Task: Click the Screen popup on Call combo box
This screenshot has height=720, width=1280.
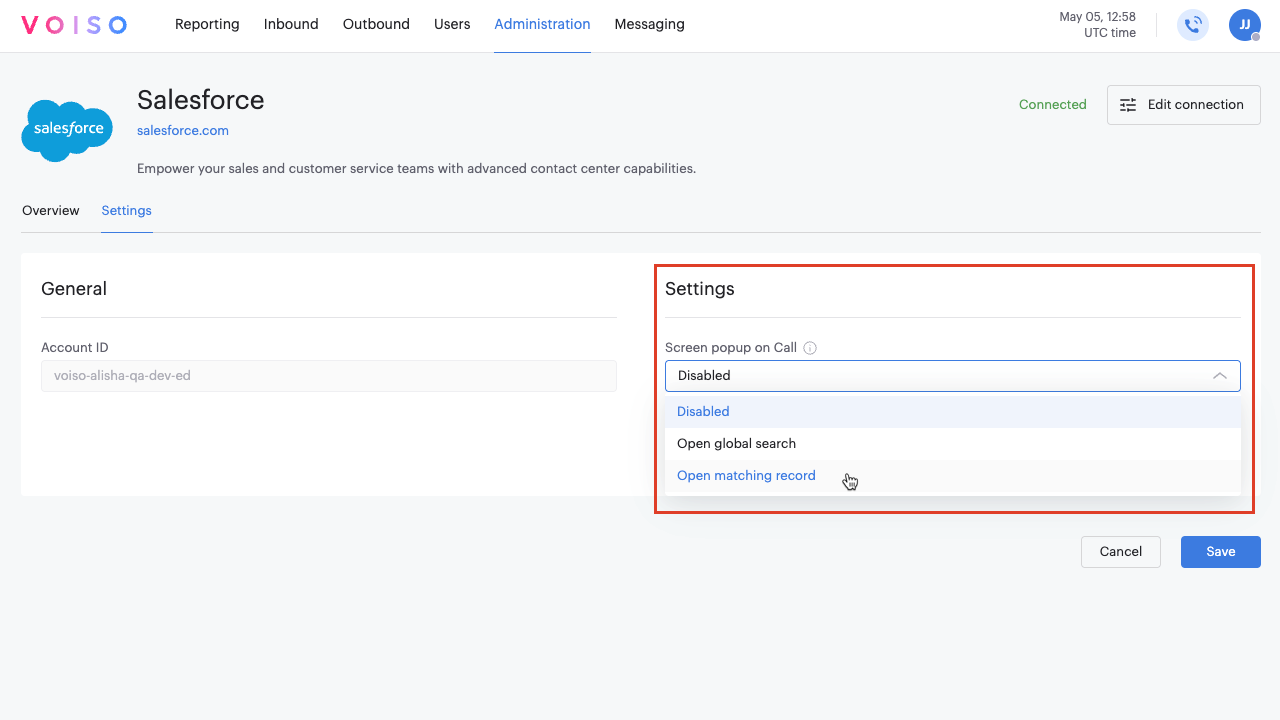Action: [953, 376]
